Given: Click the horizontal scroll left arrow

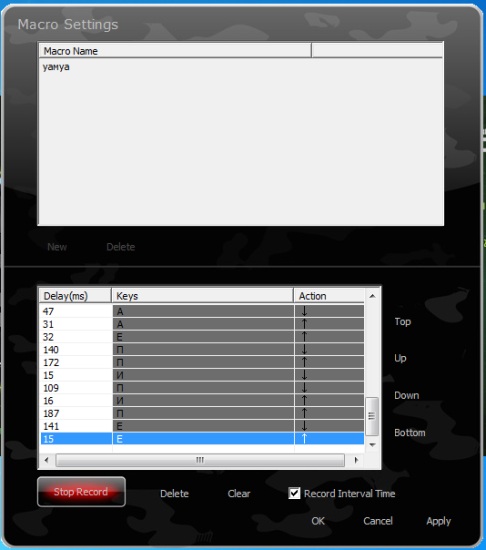Looking at the screenshot, I should (x=47, y=460).
